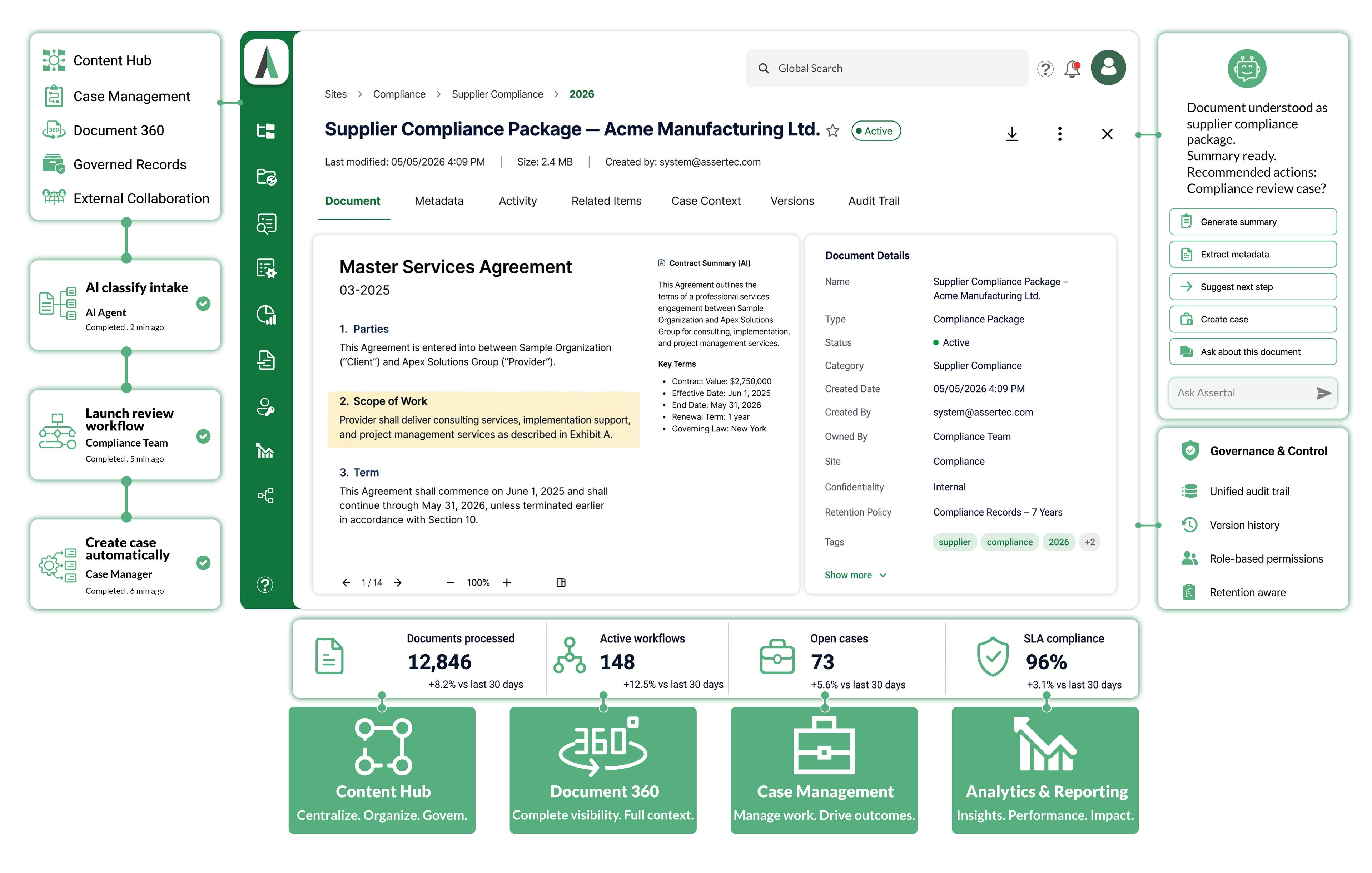Screen dimensions: 1372x873
Task: Go to next page in document viewer
Action: pos(398,583)
